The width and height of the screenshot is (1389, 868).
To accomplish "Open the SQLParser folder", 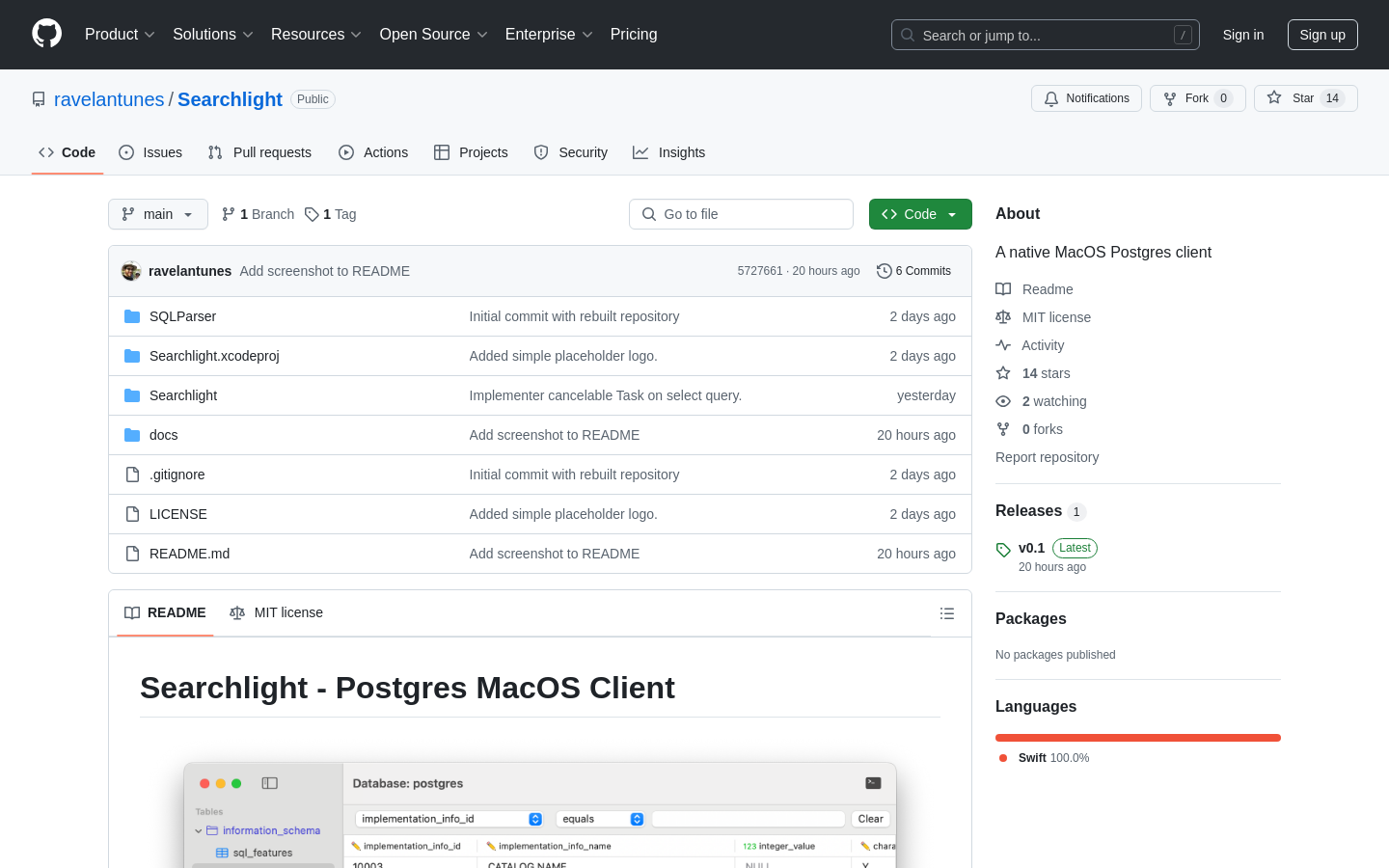I will coord(182,316).
